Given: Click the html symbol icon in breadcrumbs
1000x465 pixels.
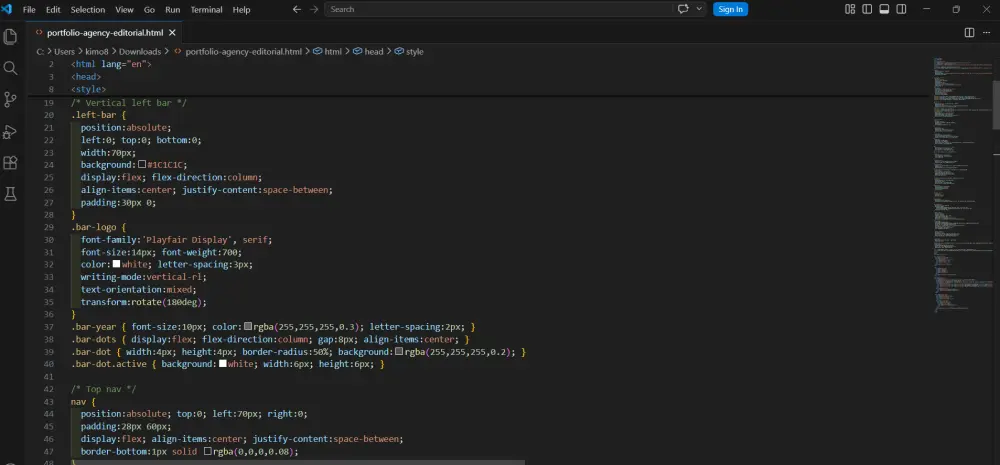Looking at the screenshot, I should tap(317, 52).
